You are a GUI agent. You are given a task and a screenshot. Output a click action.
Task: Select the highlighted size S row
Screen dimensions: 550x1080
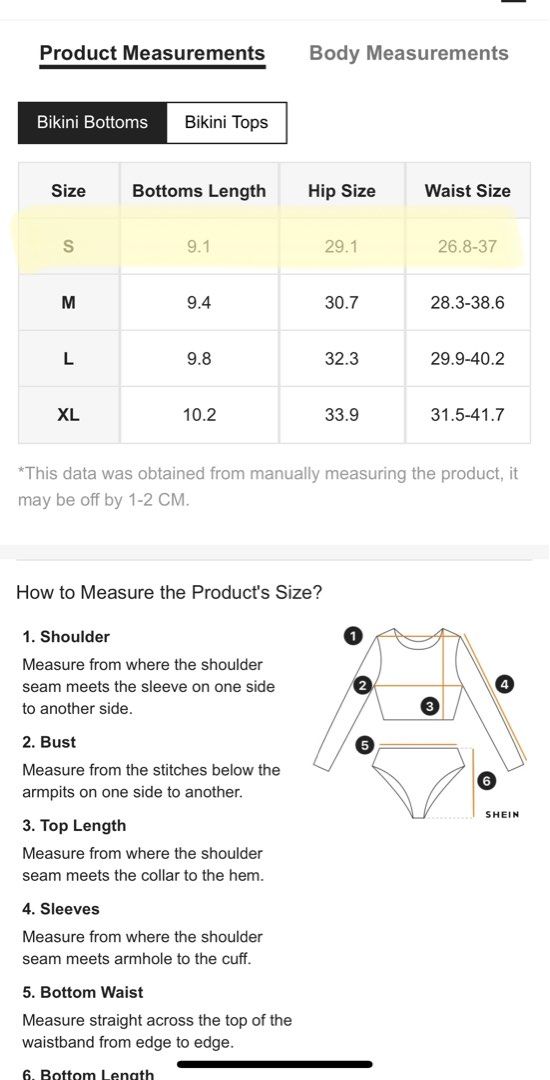click(274, 247)
